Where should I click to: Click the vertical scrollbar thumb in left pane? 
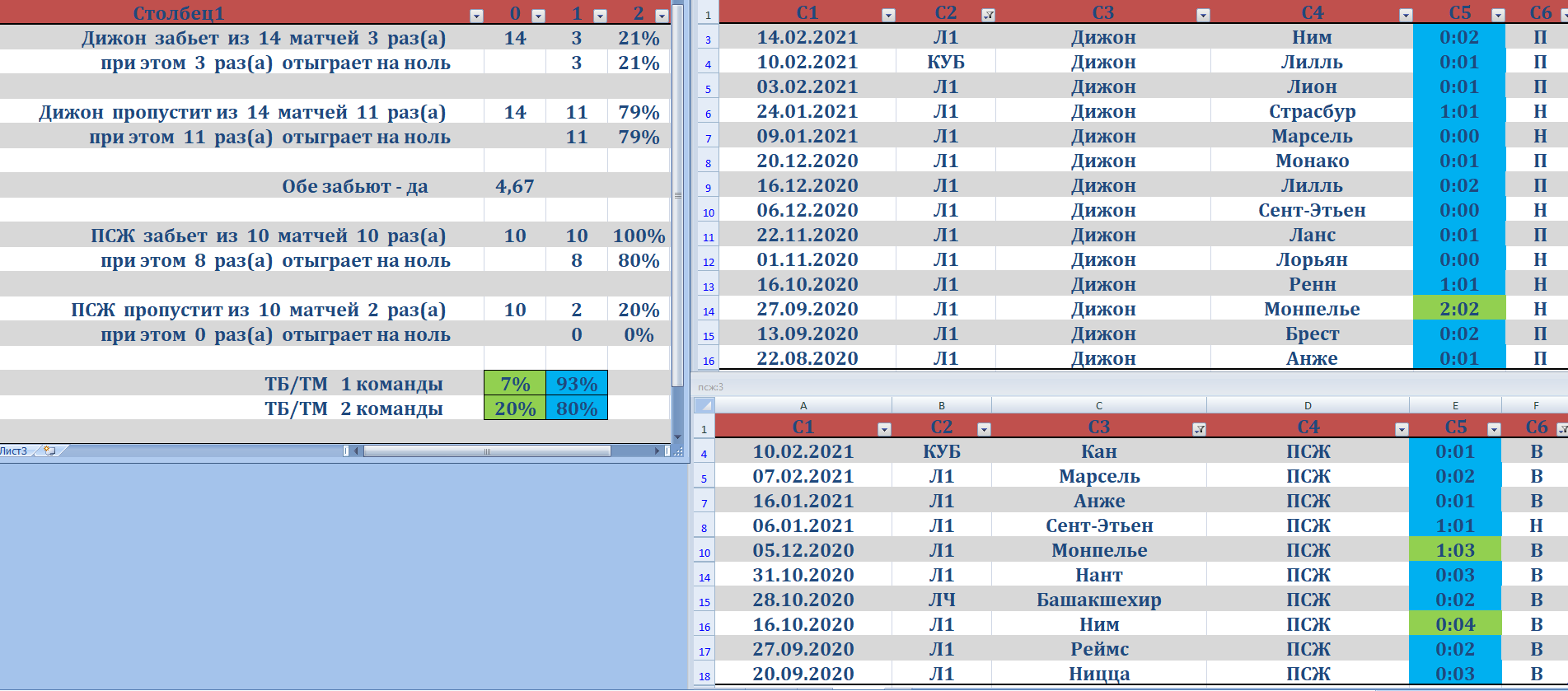pyautogui.click(x=678, y=195)
